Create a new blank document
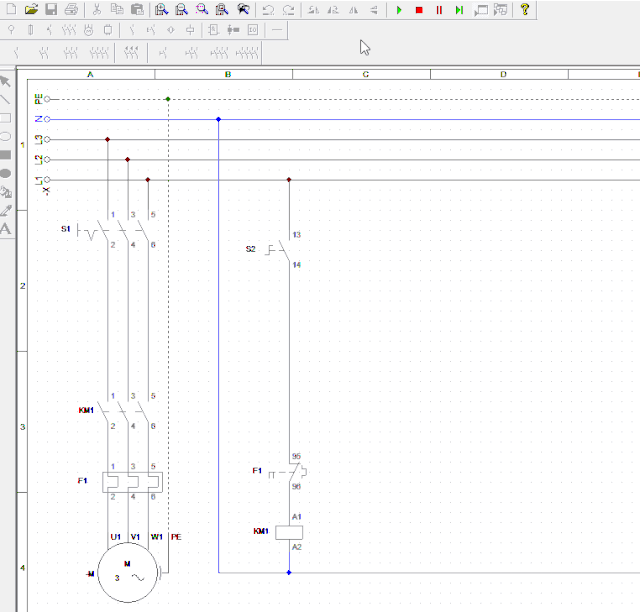 pos(11,10)
